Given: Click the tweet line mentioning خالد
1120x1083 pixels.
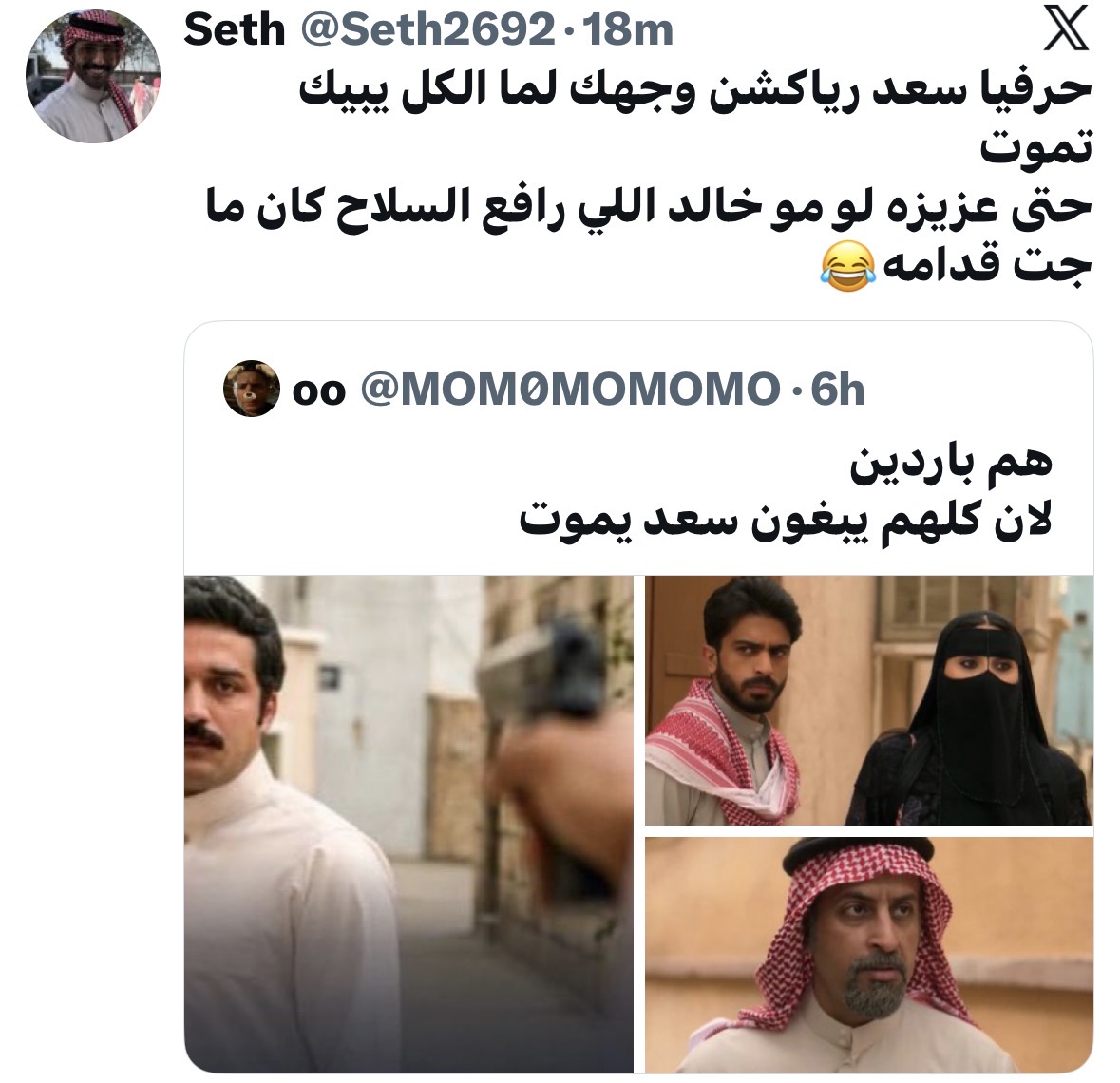Looking at the screenshot, I should click(649, 206).
